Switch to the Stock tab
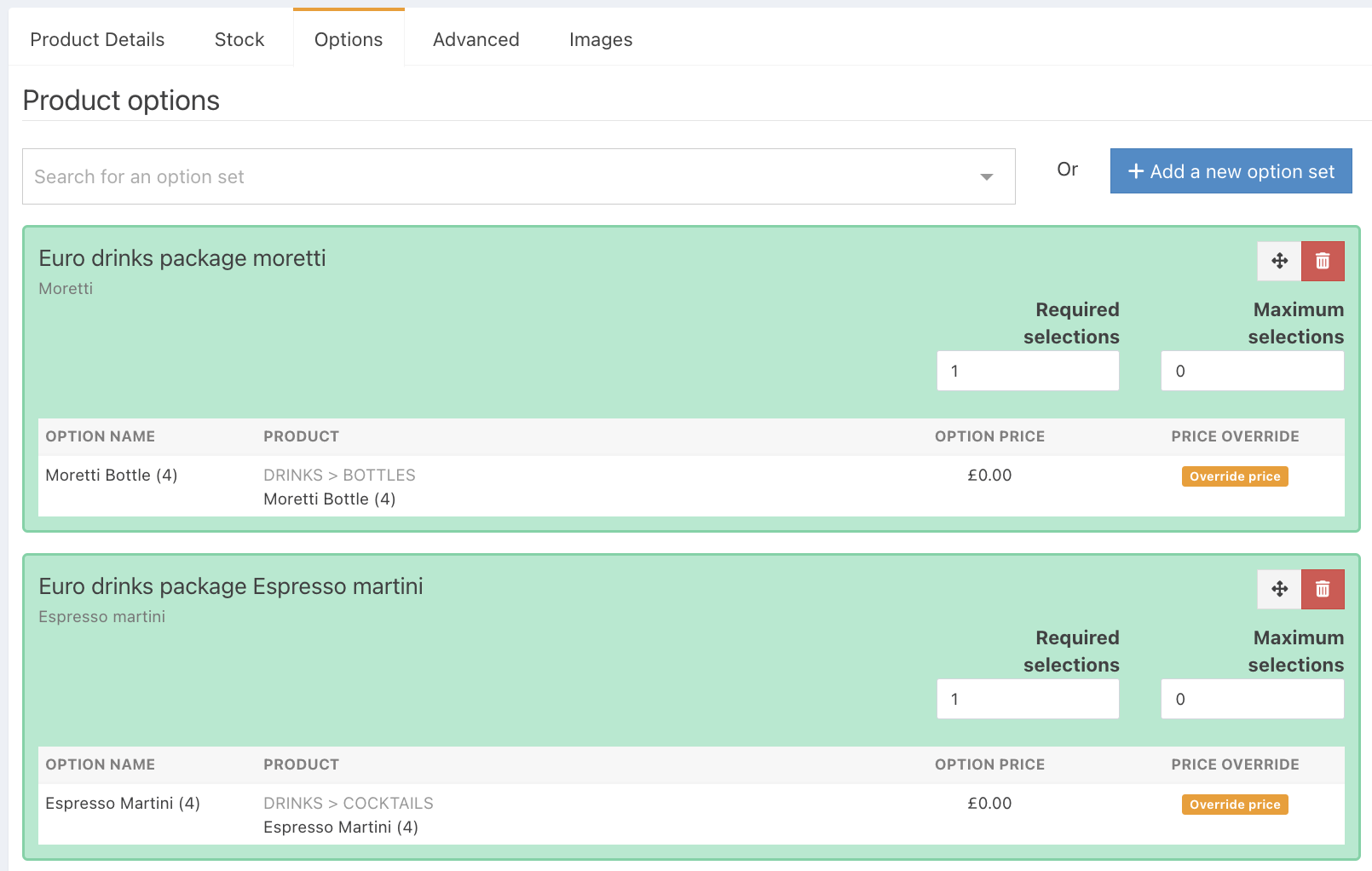The height and width of the screenshot is (871, 1372). click(239, 39)
